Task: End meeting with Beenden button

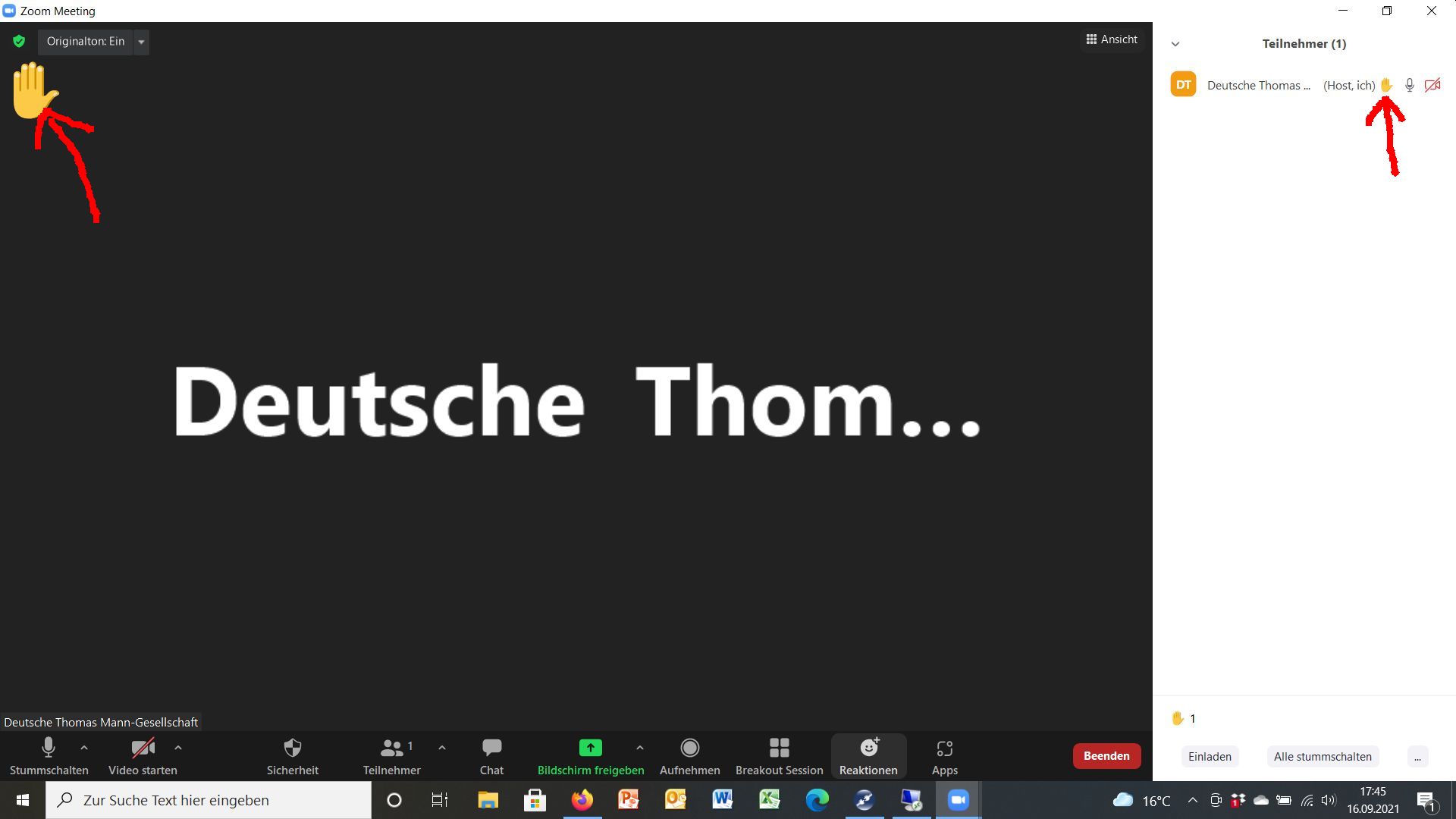Action: (x=1106, y=756)
